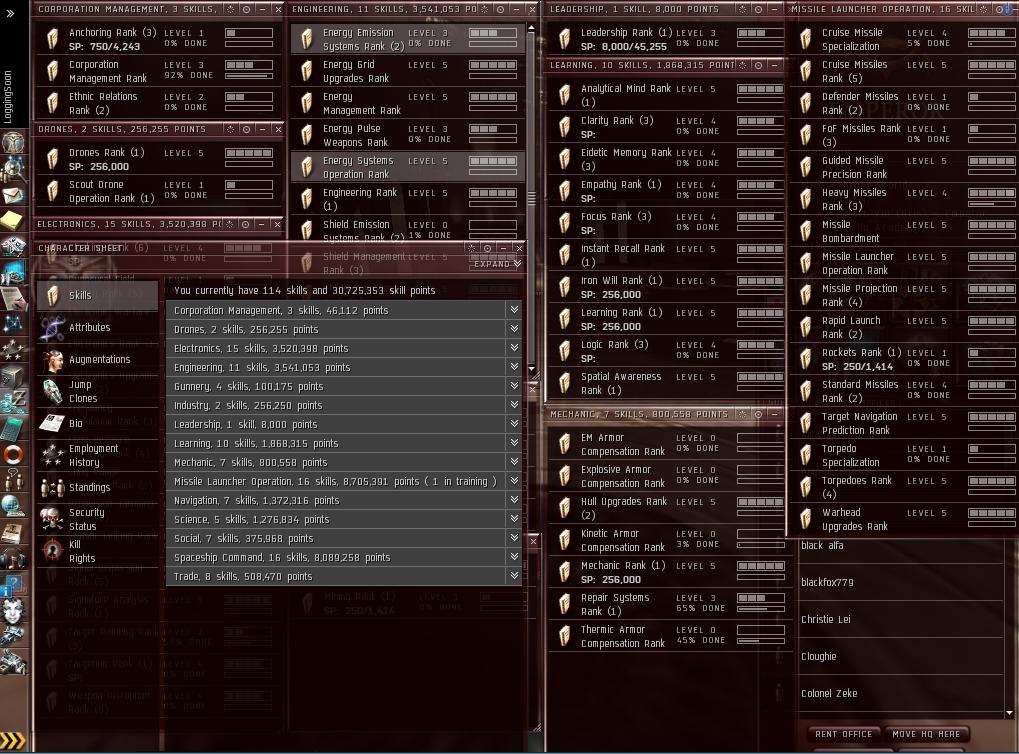Open Security Status section
Viewport: 1019px width, 754px height.
[97, 519]
